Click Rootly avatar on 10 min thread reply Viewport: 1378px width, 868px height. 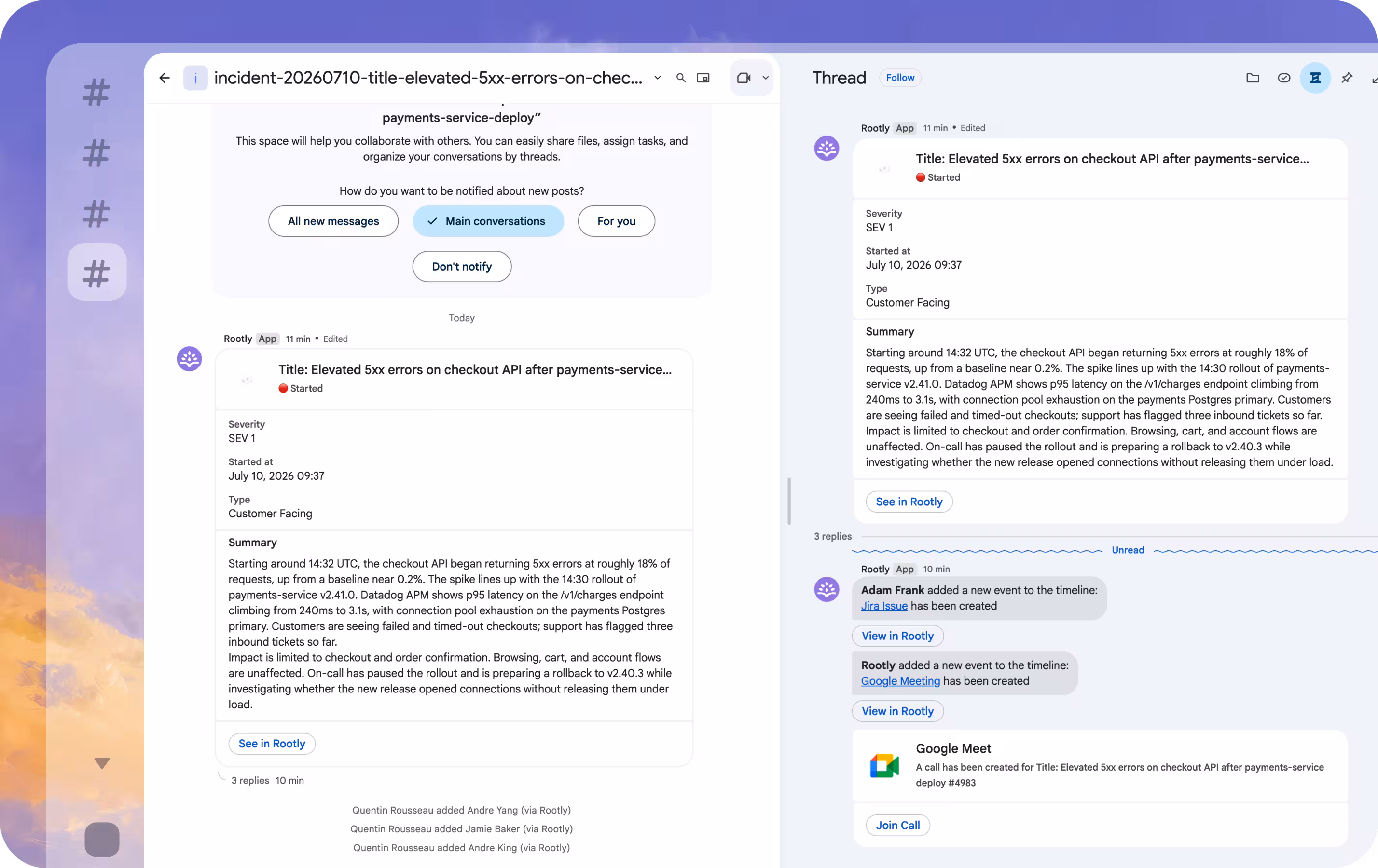coord(827,590)
